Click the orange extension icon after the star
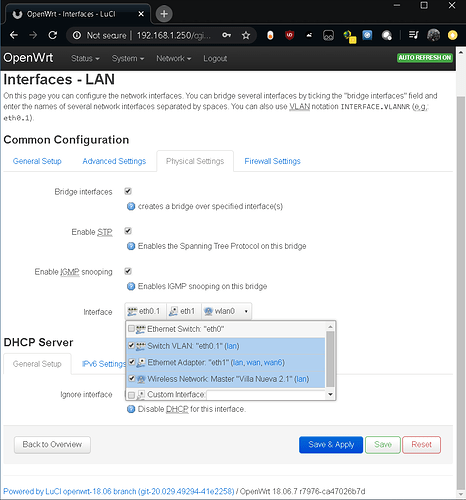The height and width of the screenshot is (500, 466). tap(270, 35)
